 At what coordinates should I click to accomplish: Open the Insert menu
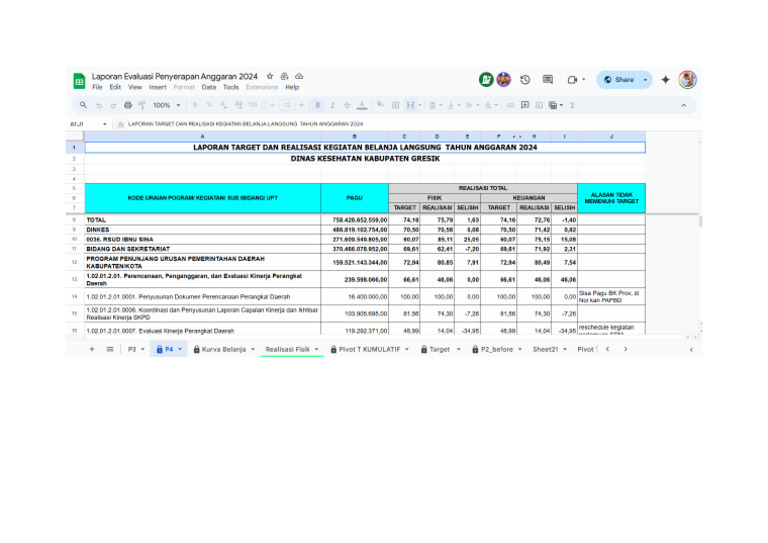pyautogui.click(x=158, y=87)
